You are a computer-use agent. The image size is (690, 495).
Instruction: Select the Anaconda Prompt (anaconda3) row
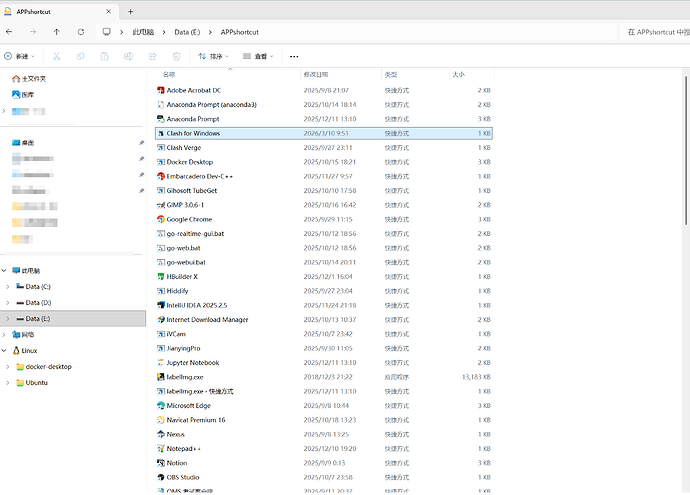324,105
